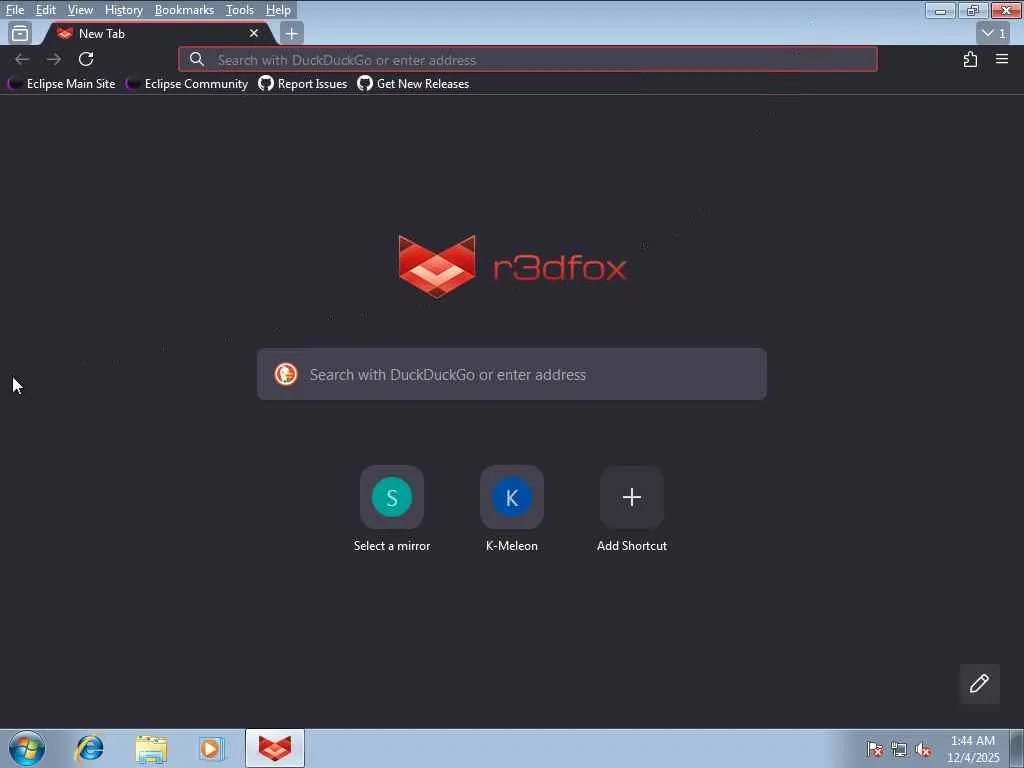
Task: Launch Internet Explorer from taskbar
Action: tap(89, 748)
